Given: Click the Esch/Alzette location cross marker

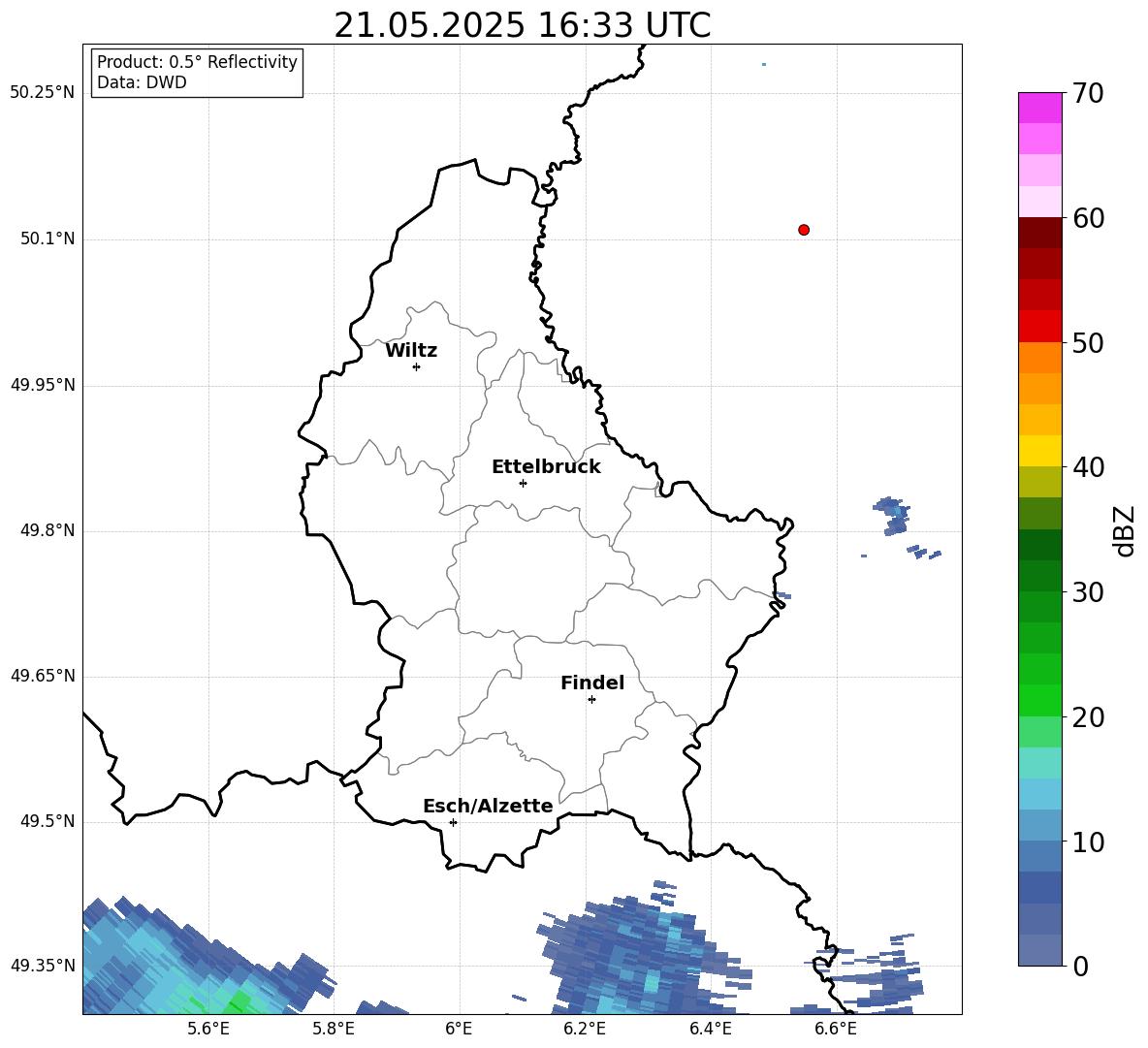Looking at the screenshot, I should (453, 822).
